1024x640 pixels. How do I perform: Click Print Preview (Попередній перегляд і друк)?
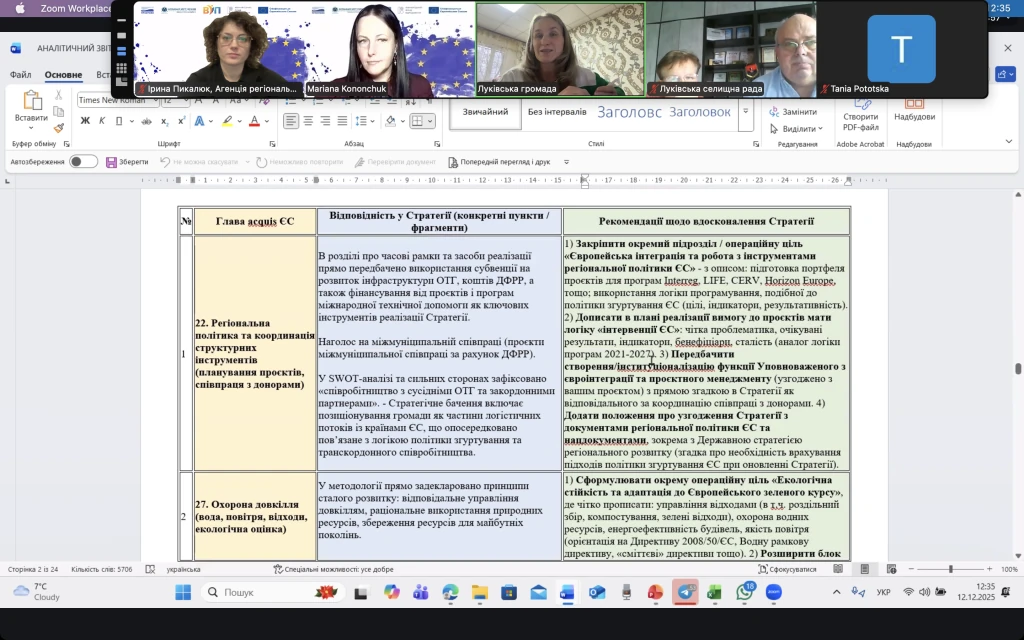pyautogui.click(x=503, y=162)
